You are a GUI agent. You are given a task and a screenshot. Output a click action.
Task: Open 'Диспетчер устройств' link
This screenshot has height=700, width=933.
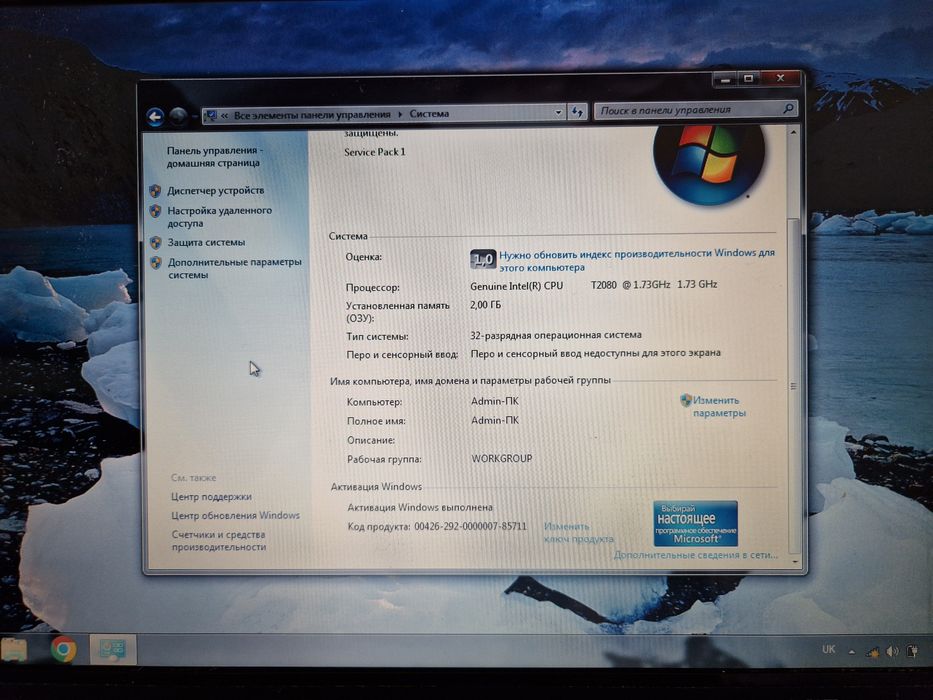tap(215, 190)
